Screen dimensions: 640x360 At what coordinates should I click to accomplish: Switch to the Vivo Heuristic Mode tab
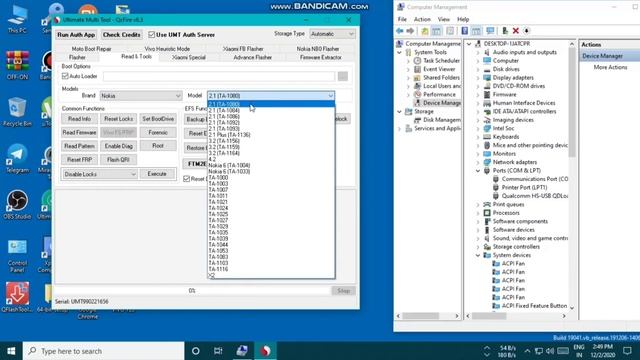[167, 49]
